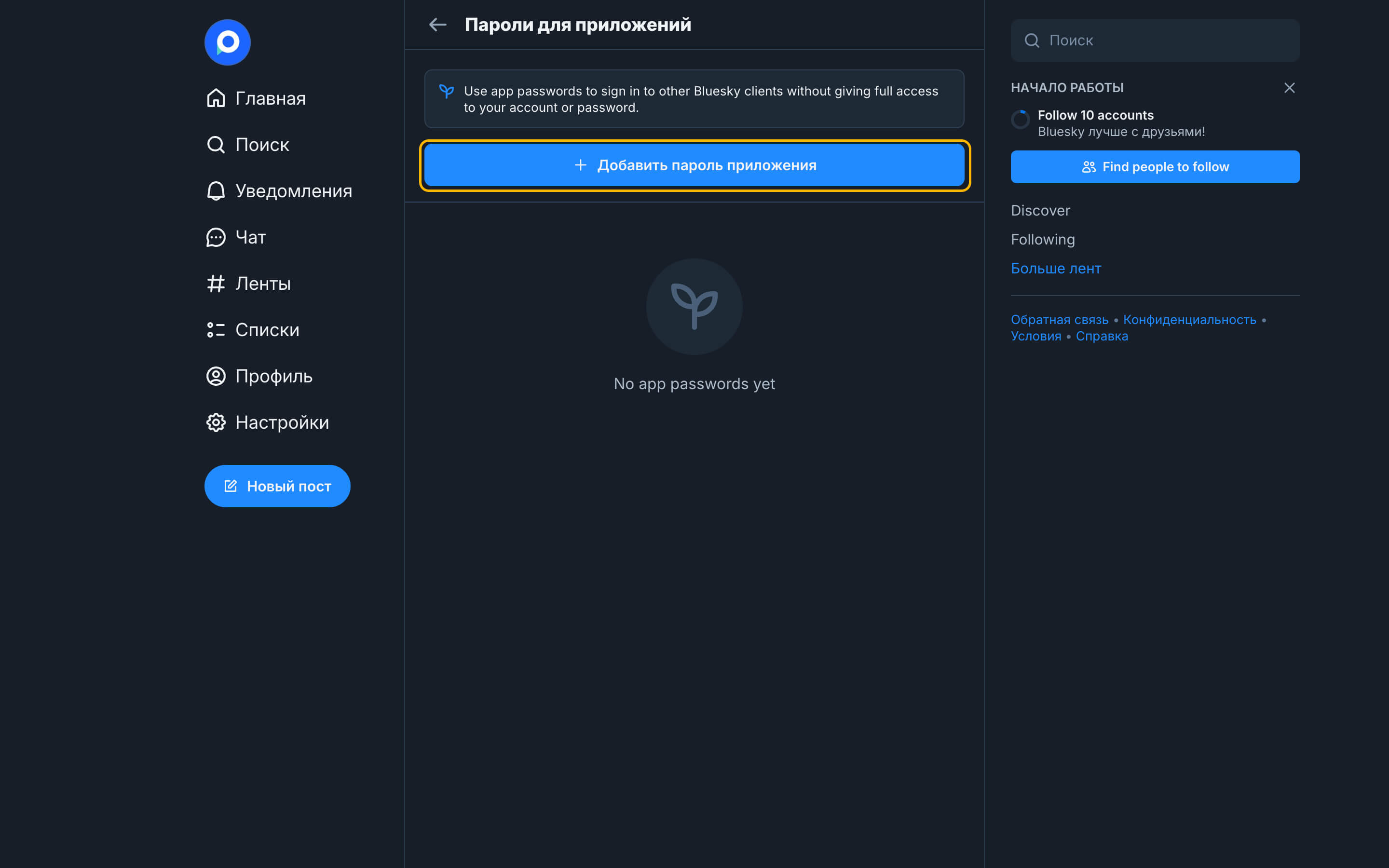Dismiss the Начало работы panel
1389x868 pixels.
point(1289,88)
